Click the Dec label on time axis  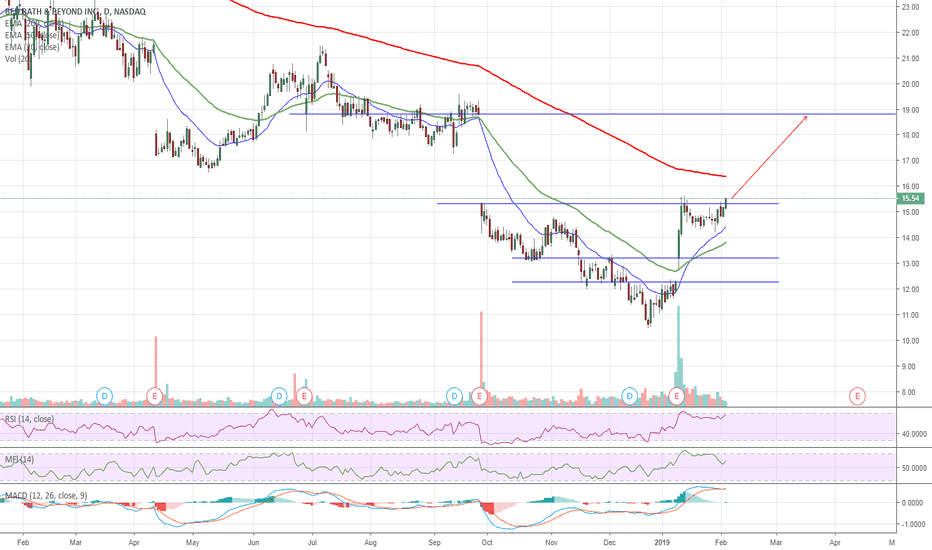[609, 542]
